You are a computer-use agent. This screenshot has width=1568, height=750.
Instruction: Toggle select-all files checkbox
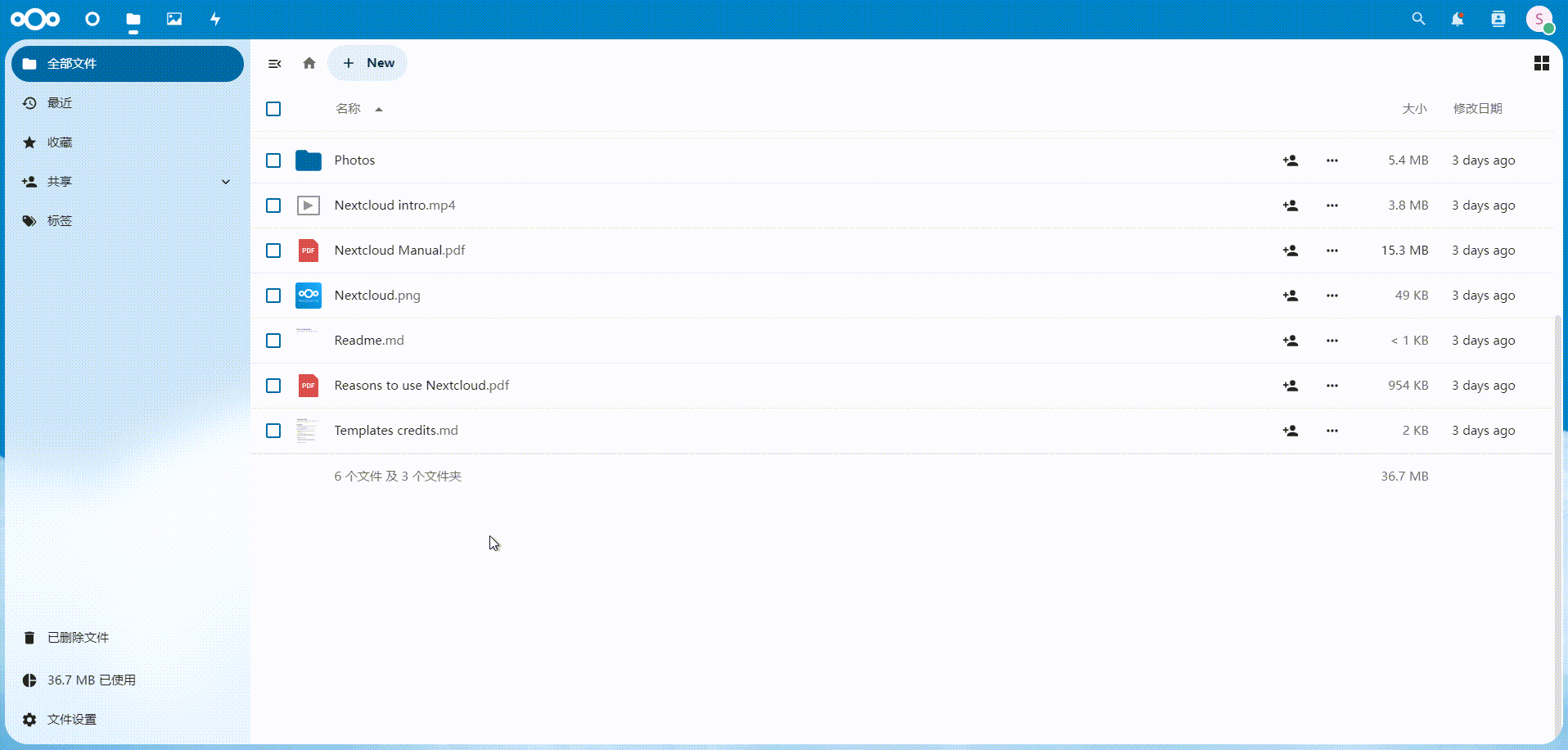273,109
